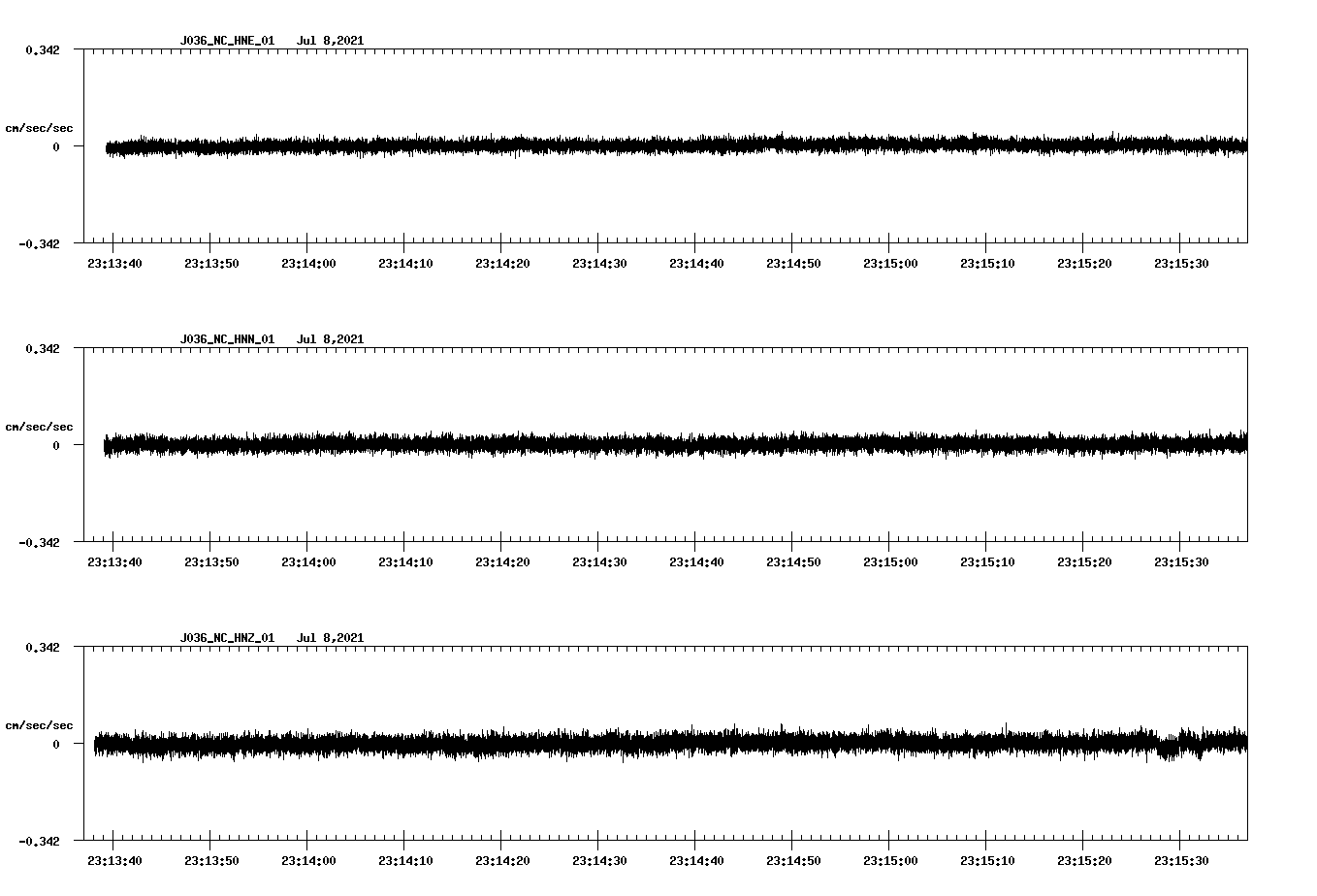Click the 23:14:40 time label under HNE plot
The image size is (1317, 896).
pos(696,264)
